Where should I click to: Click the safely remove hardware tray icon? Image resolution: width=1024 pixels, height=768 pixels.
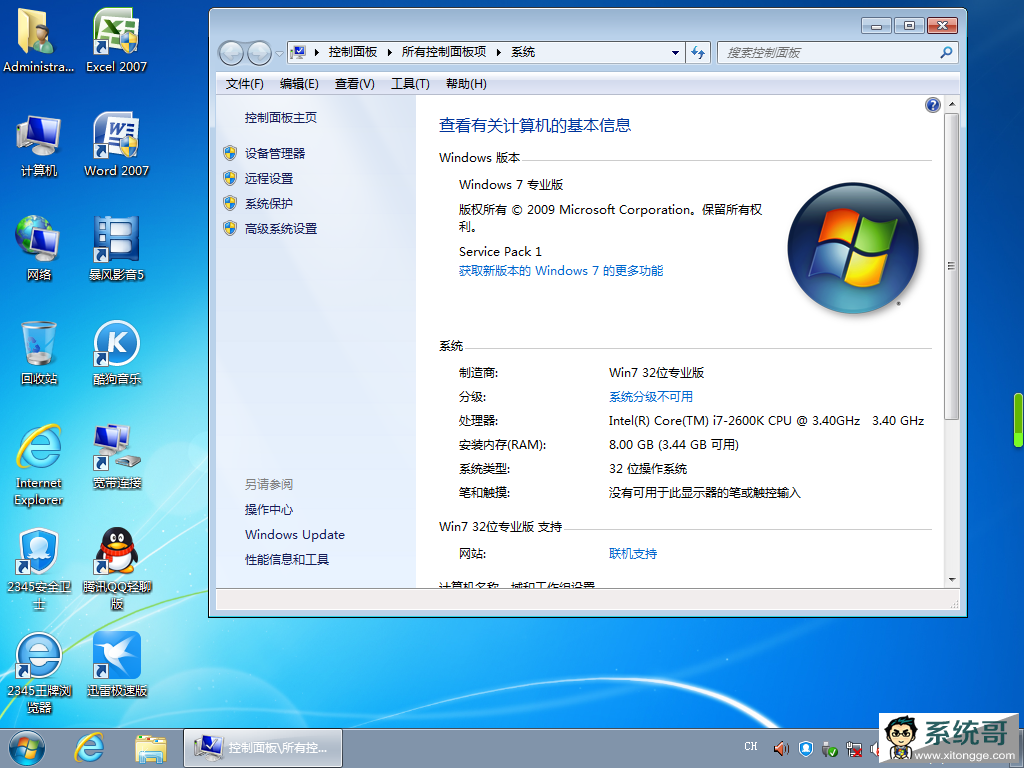pos(829,748)
